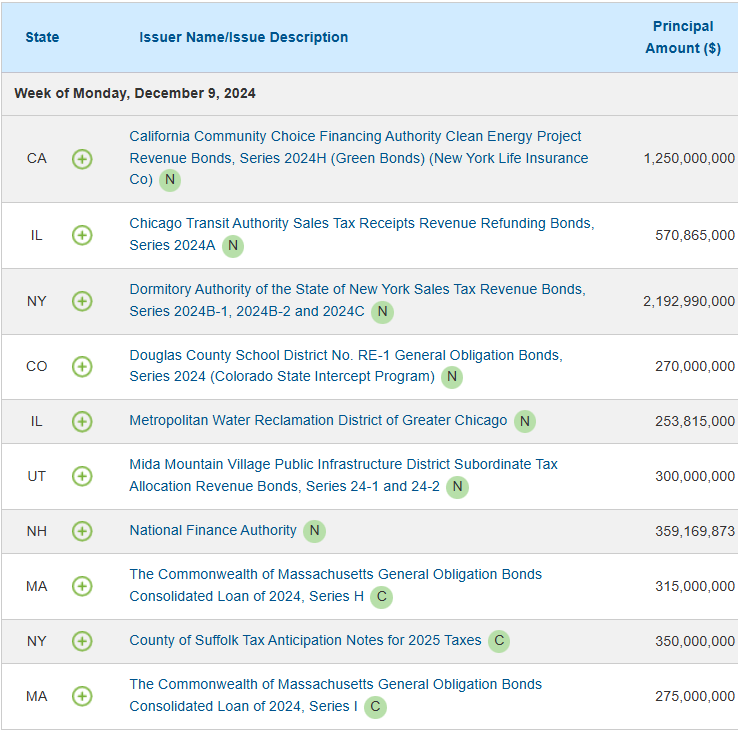Select the 570,865,000 principal amount
Image resolution: width=738 pixels, height=740 pixels.
pyautogui.click(x=695, y=235)
